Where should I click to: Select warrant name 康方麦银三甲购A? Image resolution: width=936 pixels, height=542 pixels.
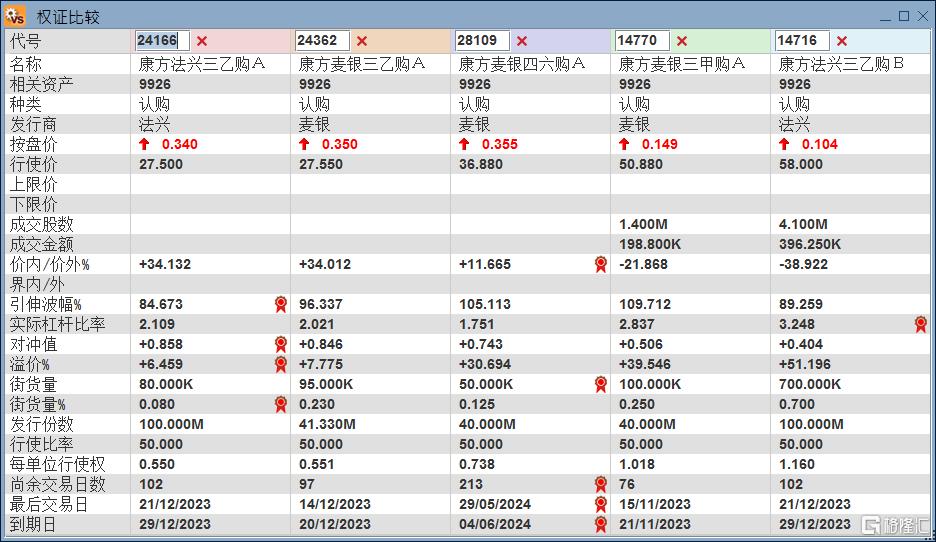pyautogui.click(x=682, y=64)
